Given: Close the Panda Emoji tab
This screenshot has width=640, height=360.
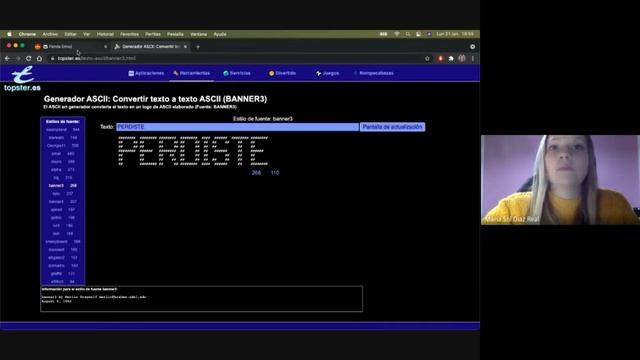Looking at the screenshot, I should pos(105,47).
